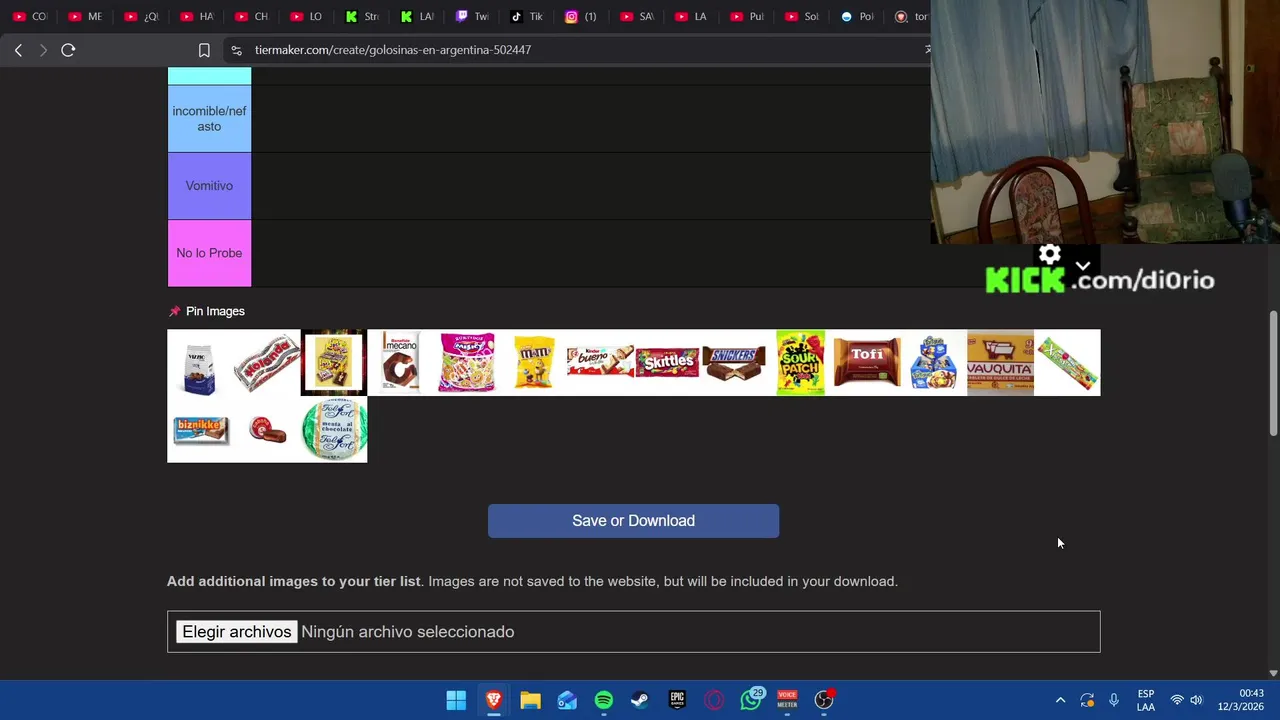Select the Holanda candy image
This screenshot has width=1280, height=720.
click(267, 363)
